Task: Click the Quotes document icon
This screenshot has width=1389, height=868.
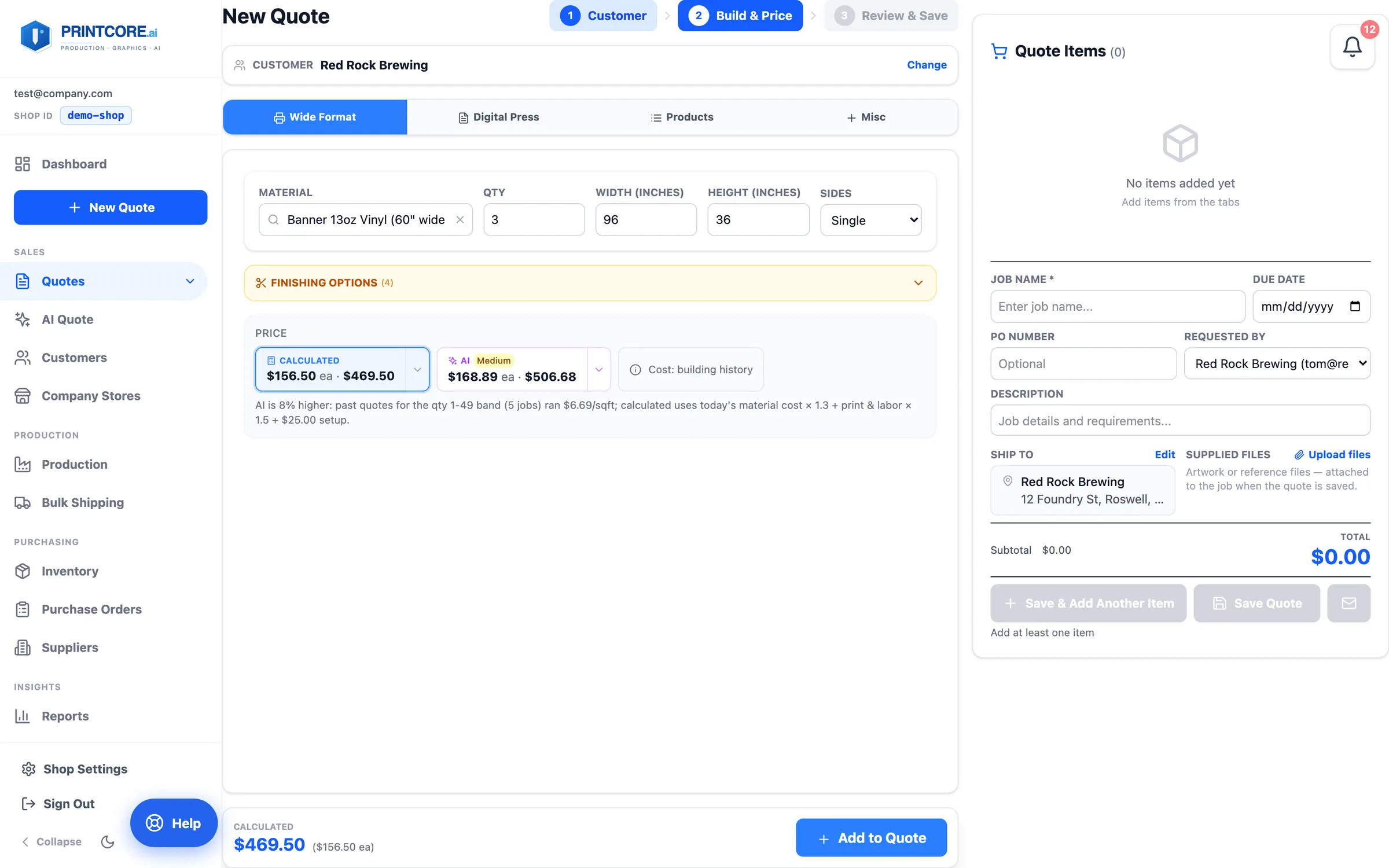Action: click(x=23, y=281)
